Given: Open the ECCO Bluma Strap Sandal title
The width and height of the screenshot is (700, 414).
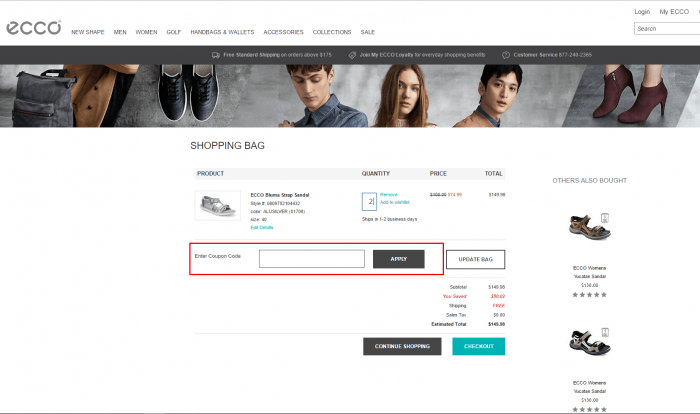Looking at the screenshot, I should (279, 195).
